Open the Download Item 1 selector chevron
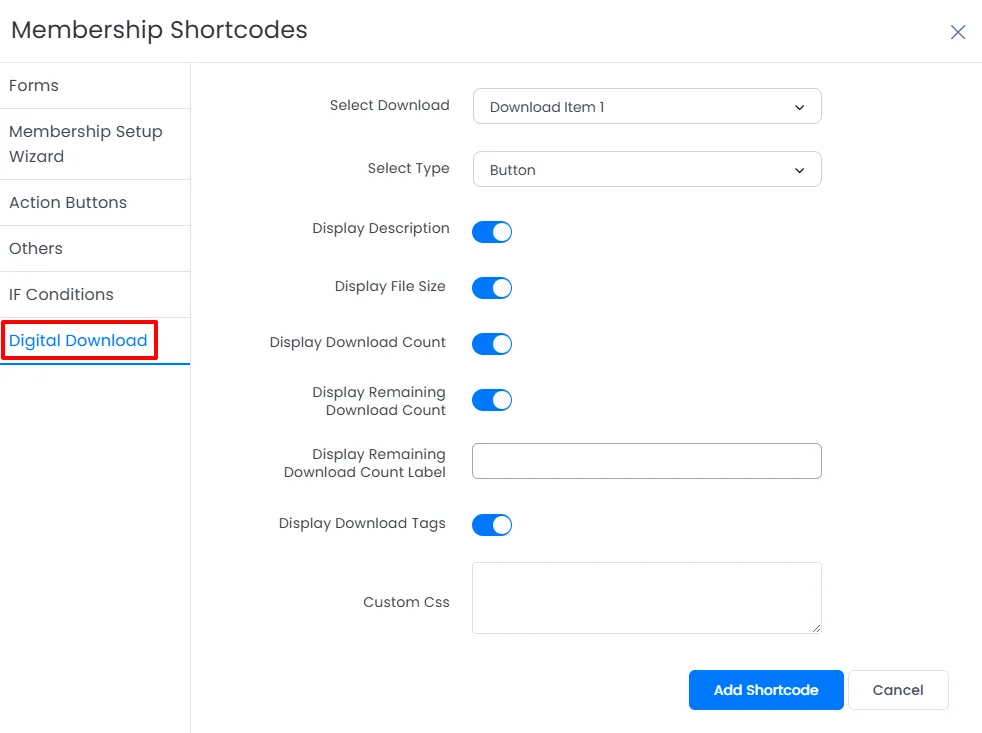982x733 pixels. (x=798, y=106)
